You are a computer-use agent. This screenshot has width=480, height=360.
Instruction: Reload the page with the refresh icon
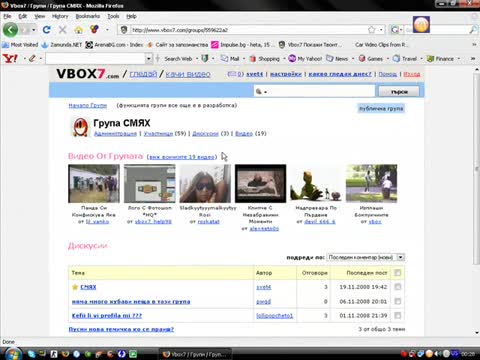47,30
